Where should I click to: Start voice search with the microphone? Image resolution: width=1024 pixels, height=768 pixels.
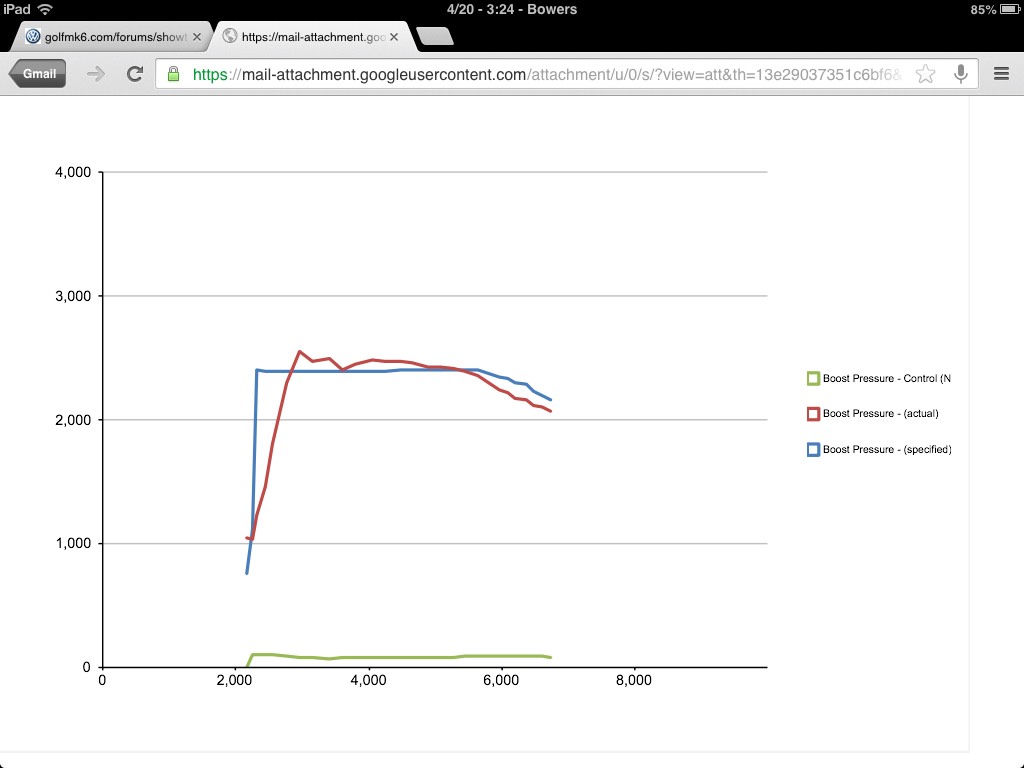click(960, 74)
